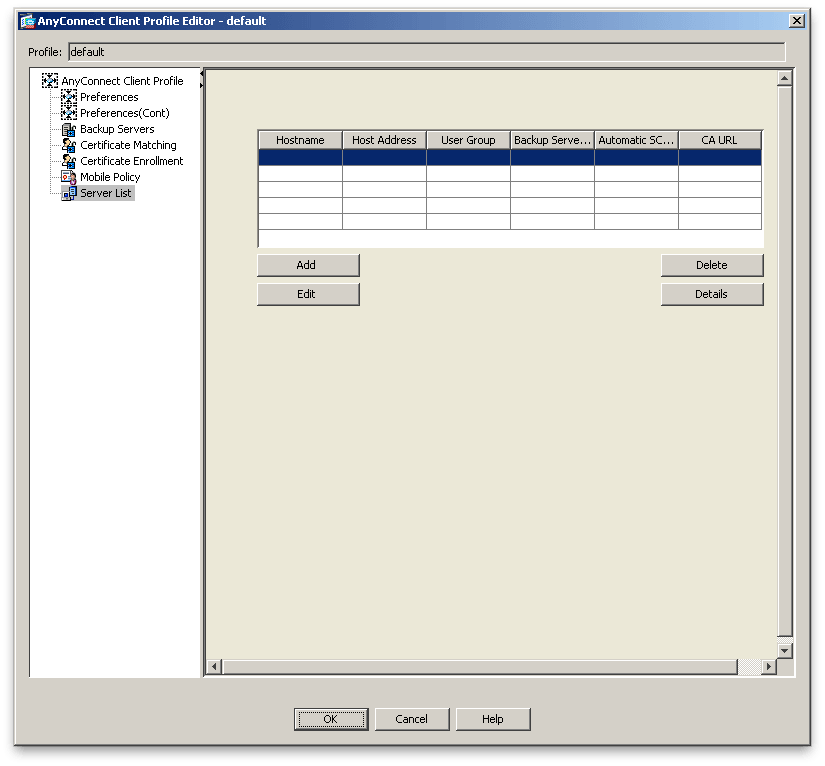Edit the selected server entry
Viewport: 825px width, 766px height.
coord(308,294)
